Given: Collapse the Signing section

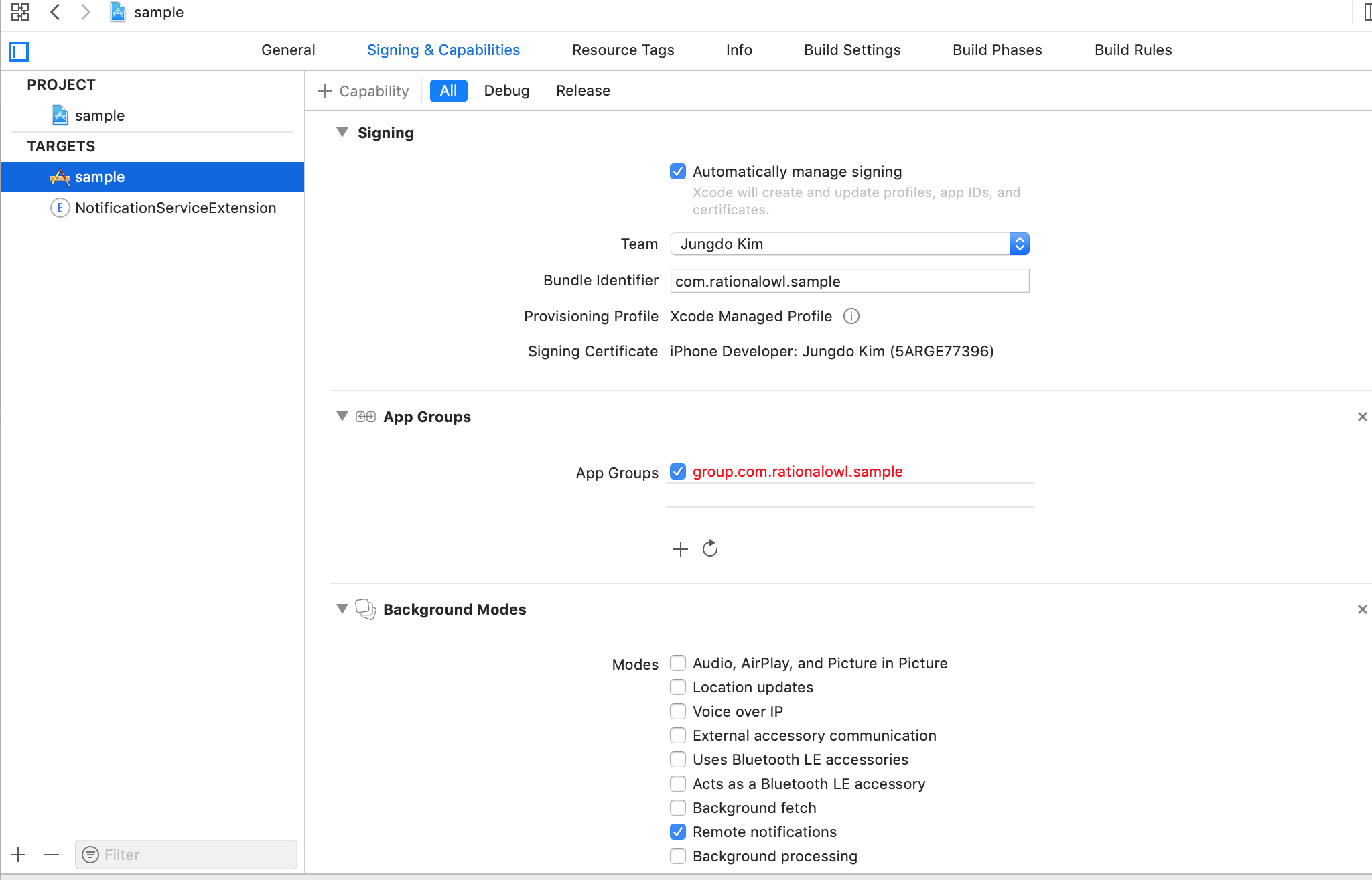Looking at the screenshot, I should [x=342, y=133].
